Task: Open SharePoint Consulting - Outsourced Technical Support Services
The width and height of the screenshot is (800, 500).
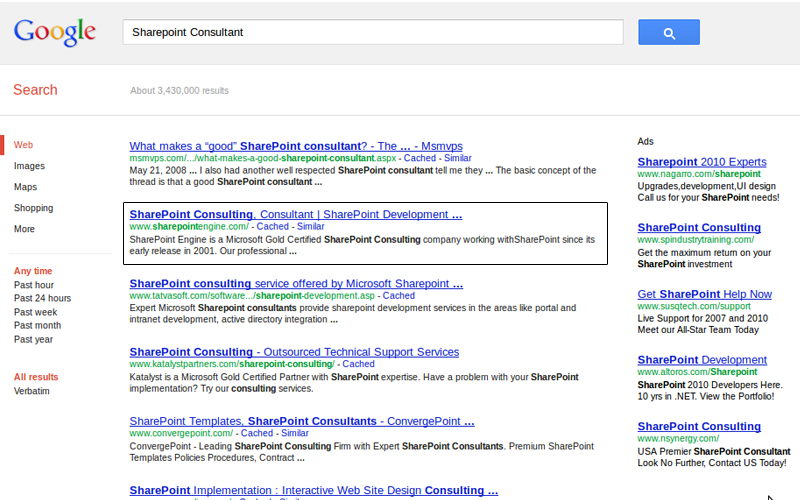Action: (294, 352)
